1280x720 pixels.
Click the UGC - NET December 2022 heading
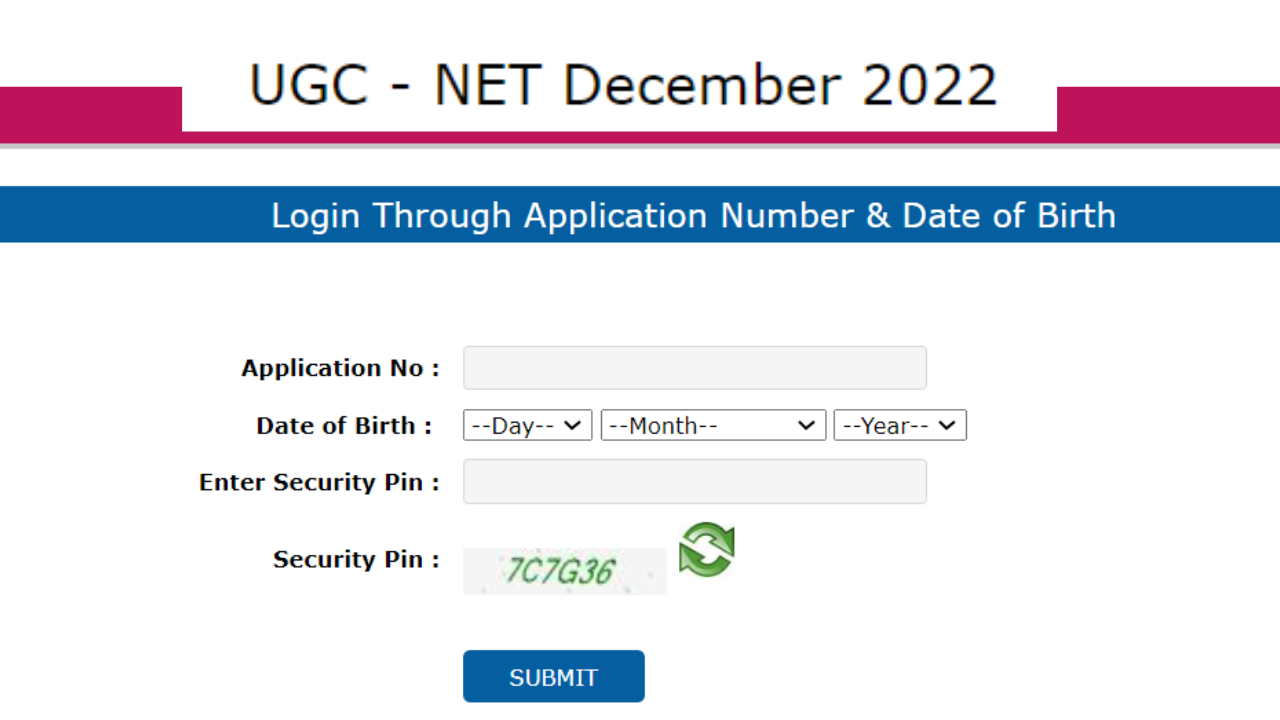point(623,85)
